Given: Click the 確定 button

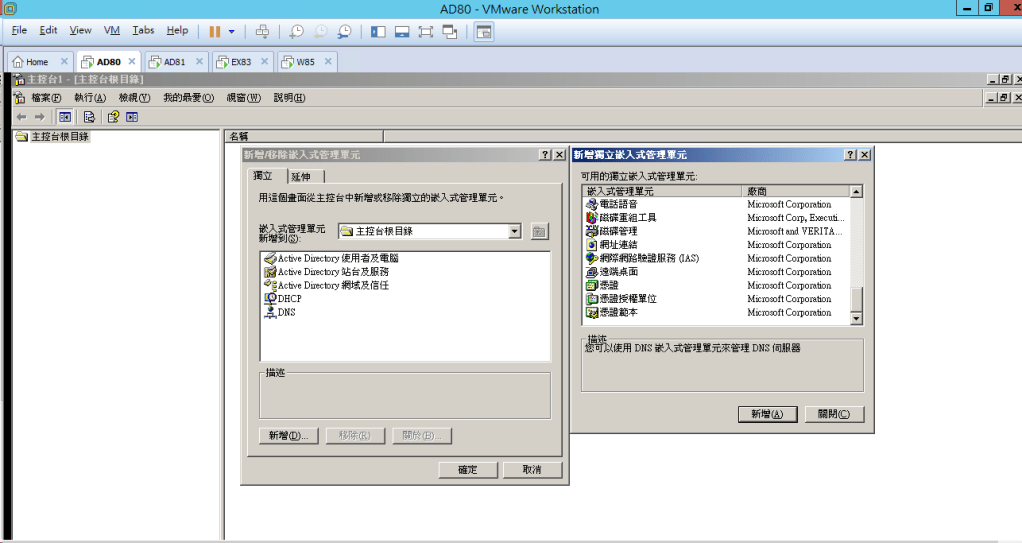Looking at the screenshot, I should pyautogui.click(x=467, y=470).
